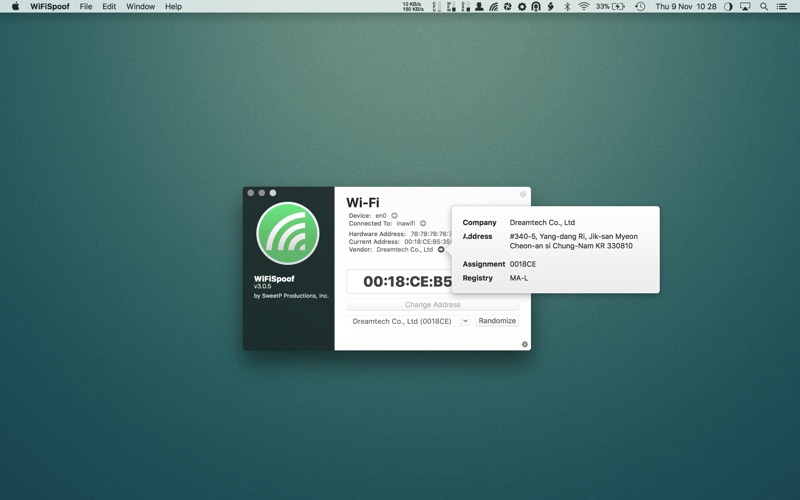Click the info arrow next to Vendor Dreamtech
This screenshot has height=500, width=800.
(x=441, y=249)
